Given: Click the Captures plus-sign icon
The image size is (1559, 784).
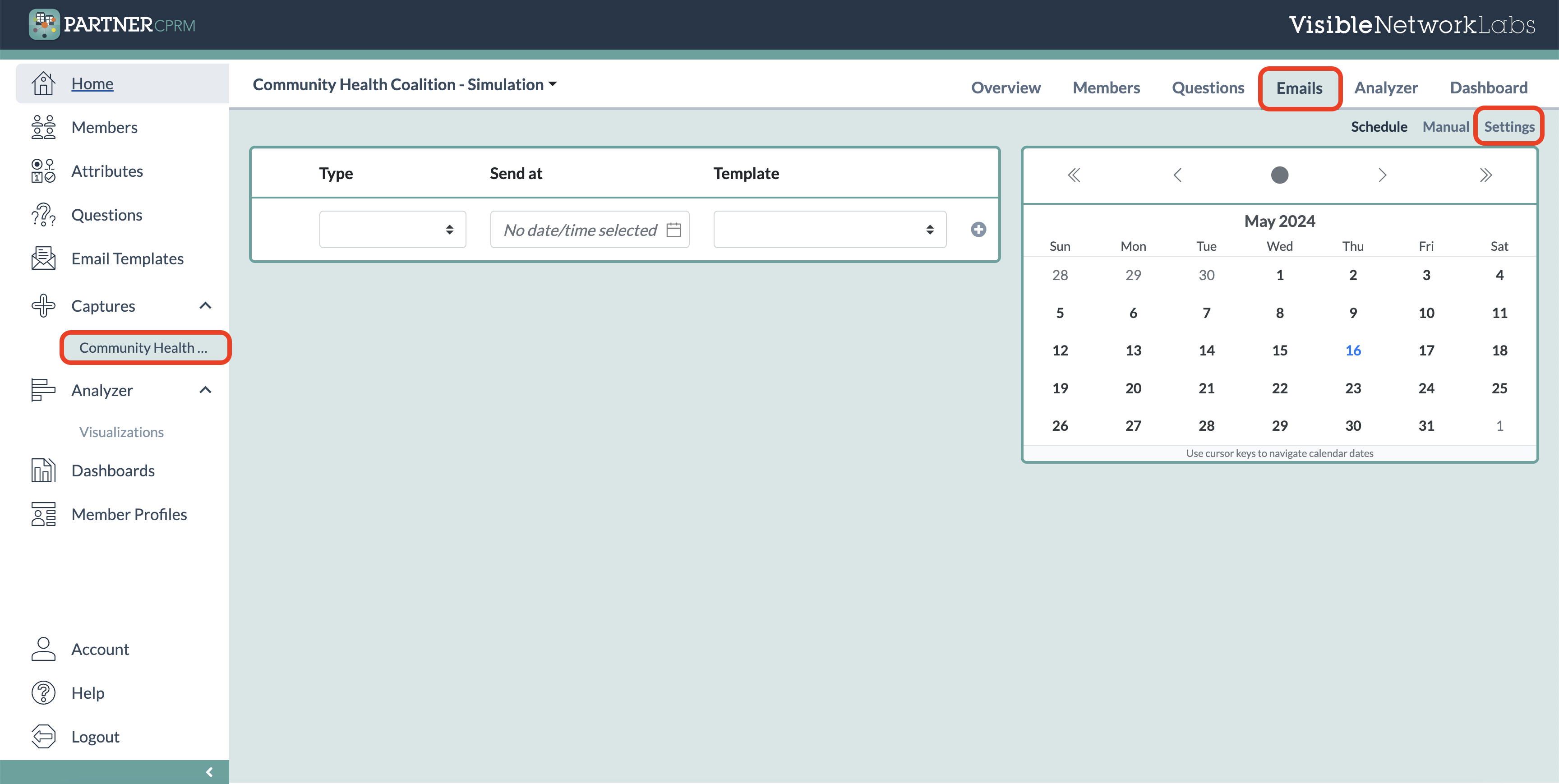Looking at the screenshot, I should 43,305.
